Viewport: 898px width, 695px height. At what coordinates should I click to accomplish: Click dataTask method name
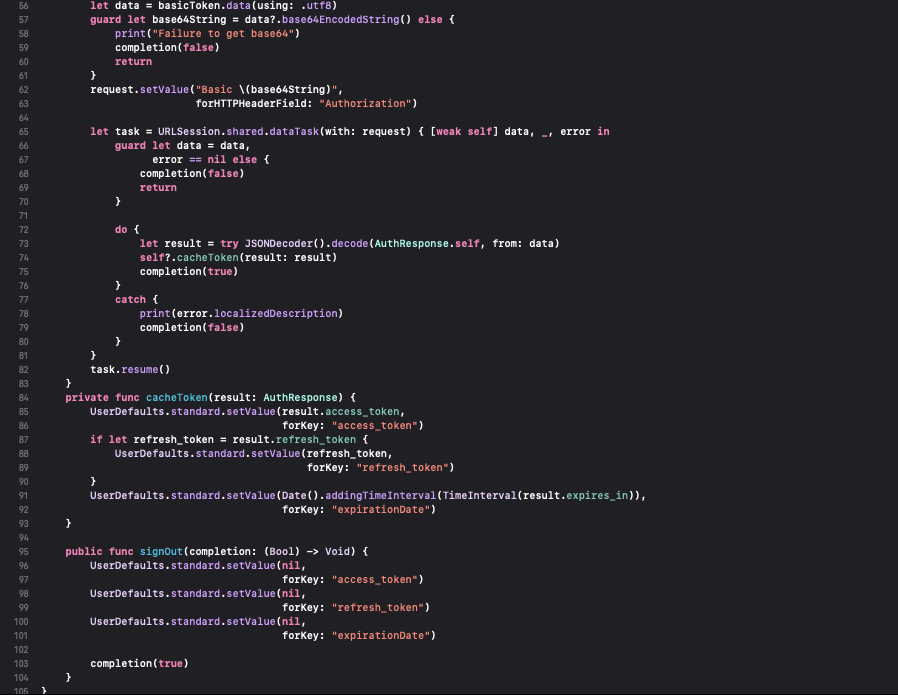click(x=294, y=132)
